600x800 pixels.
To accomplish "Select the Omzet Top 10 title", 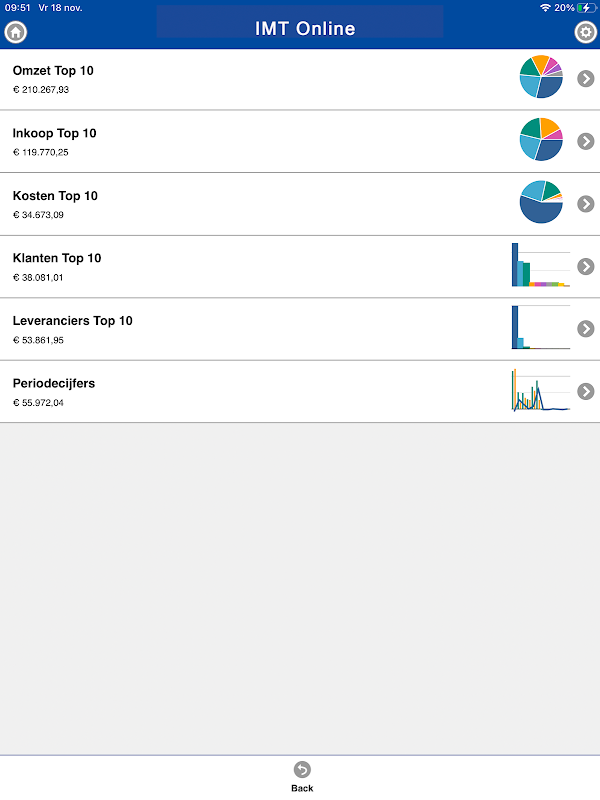I will coord(53,71).
